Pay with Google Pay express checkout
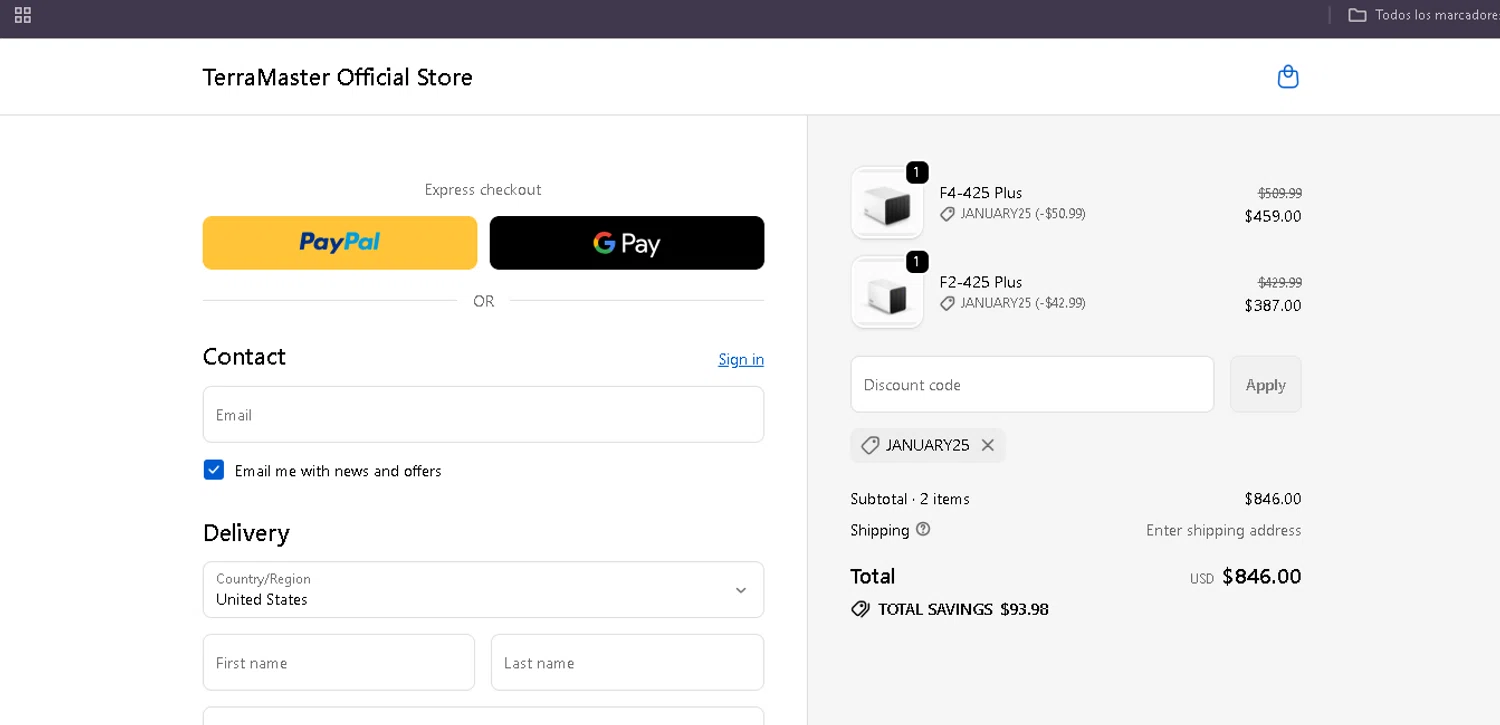The height and width of the screenshot is (725, 1500). (x=627, y=243)
